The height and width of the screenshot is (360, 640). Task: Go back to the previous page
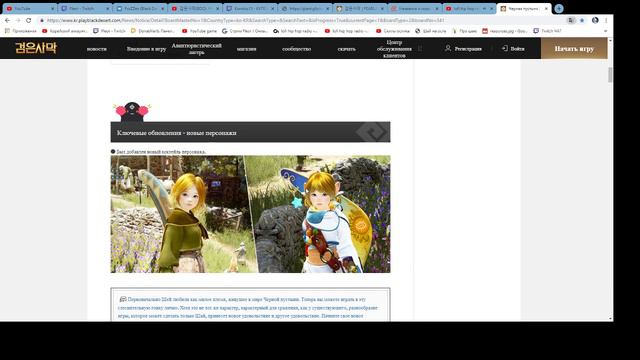[7, 20]
